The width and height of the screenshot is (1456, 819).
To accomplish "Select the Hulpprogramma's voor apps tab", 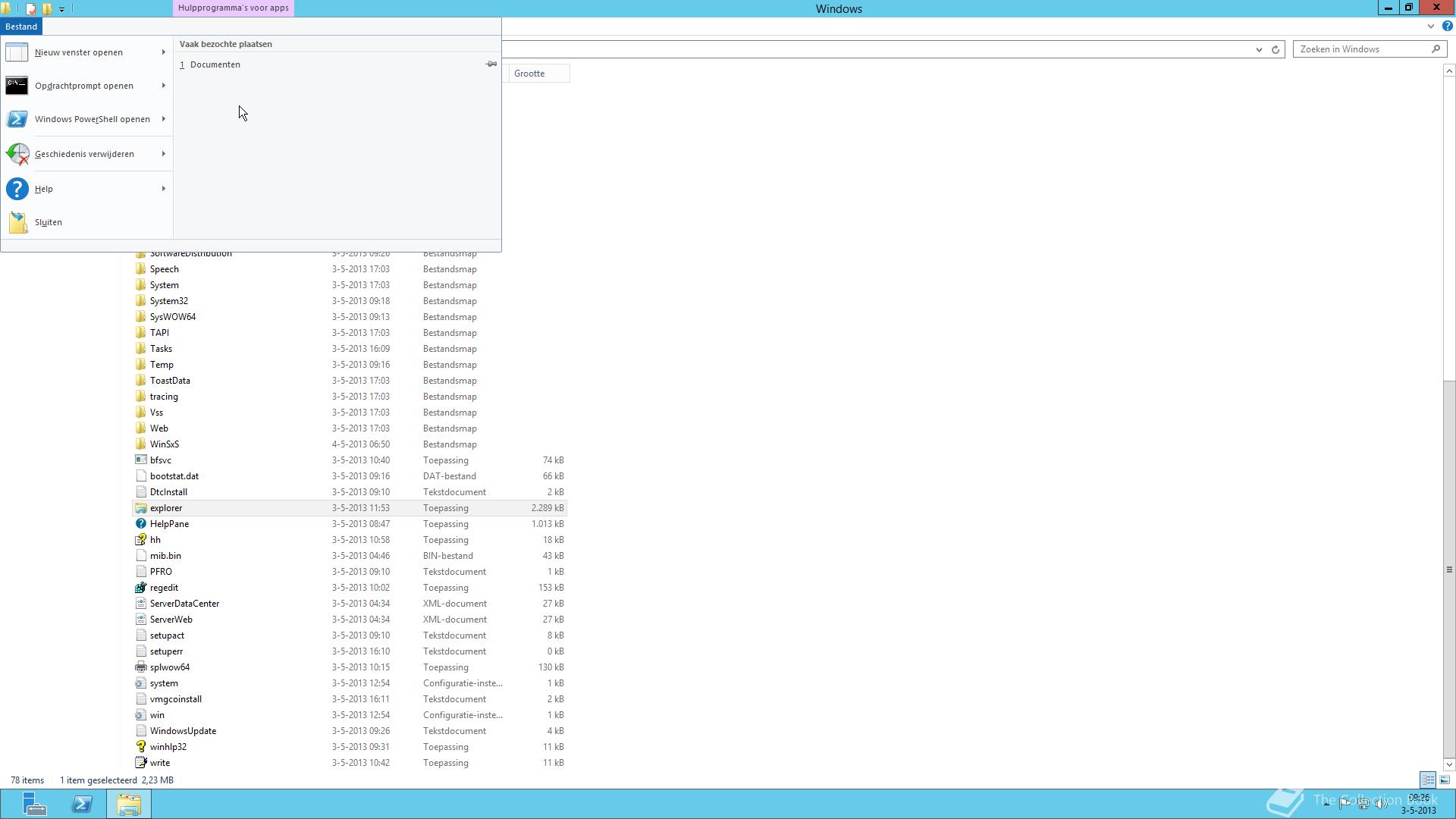I will click(233, 8).
